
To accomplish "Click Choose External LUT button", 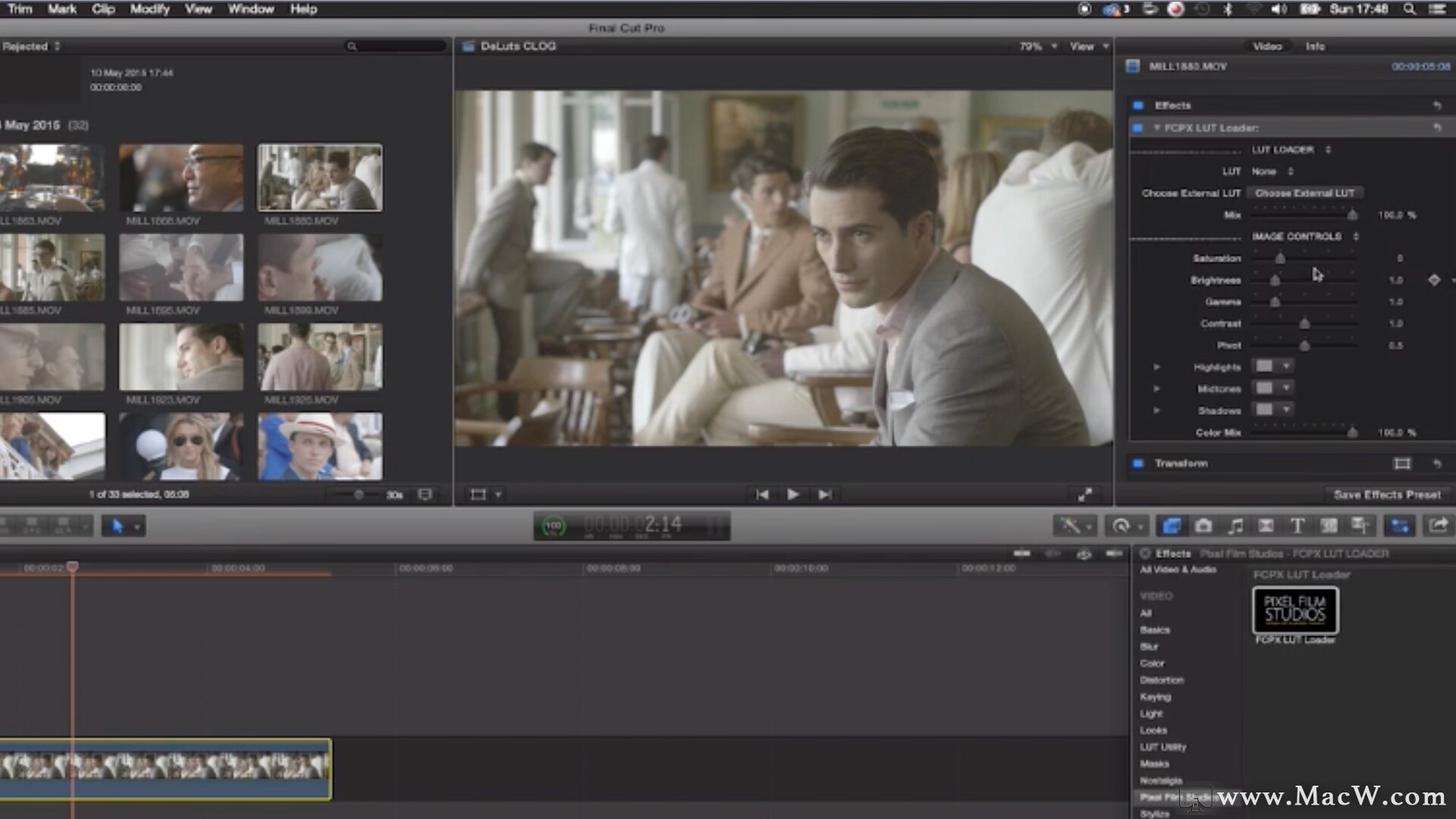I will click(1304, 193).
